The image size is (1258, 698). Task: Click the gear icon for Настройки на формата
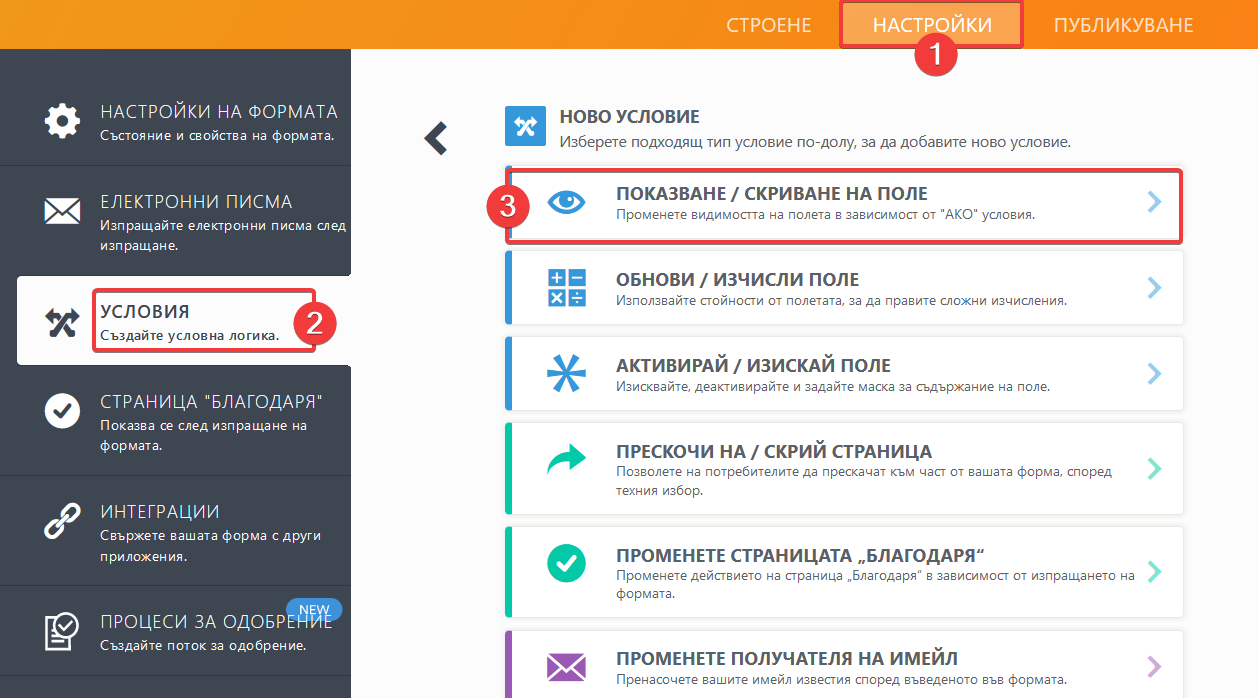point(62,122)
